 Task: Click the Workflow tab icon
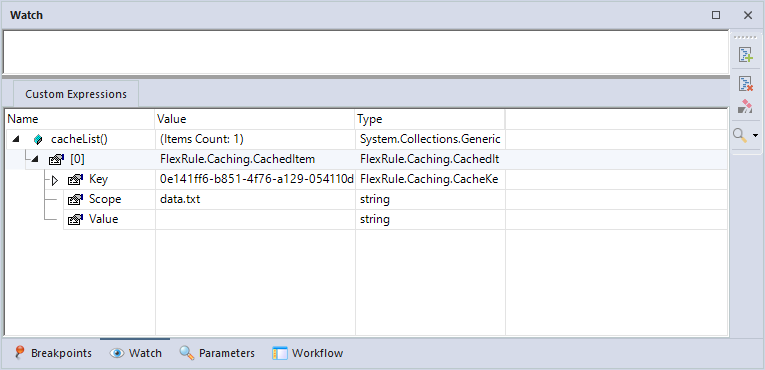(x=280, y=353)
